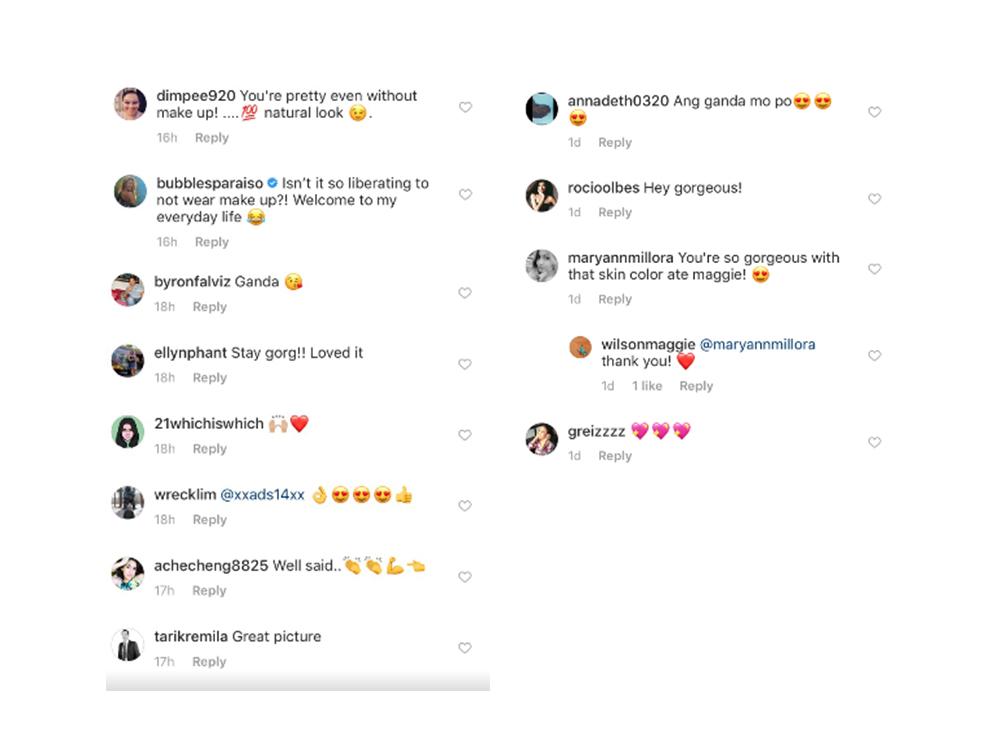
Task: Open rocioolbes profile avatar
Action: [542, 195]
